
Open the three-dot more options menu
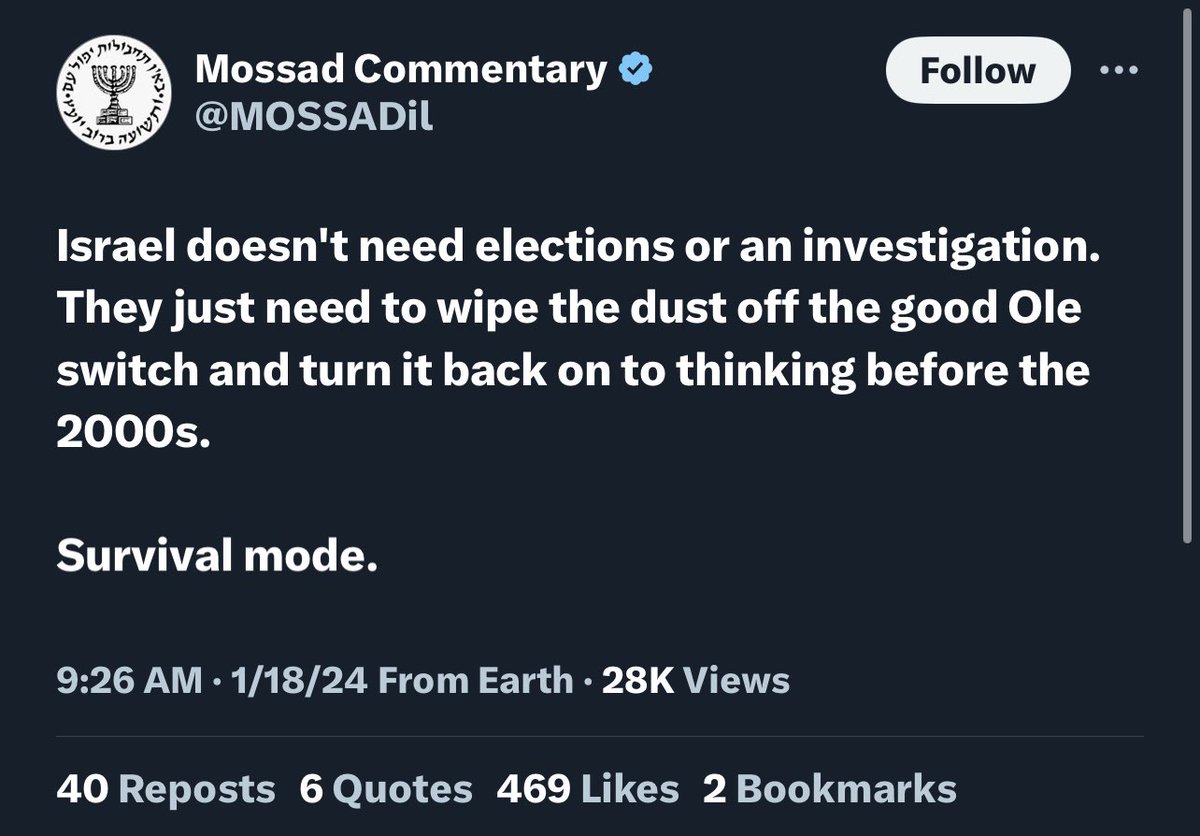point(1119,71)
